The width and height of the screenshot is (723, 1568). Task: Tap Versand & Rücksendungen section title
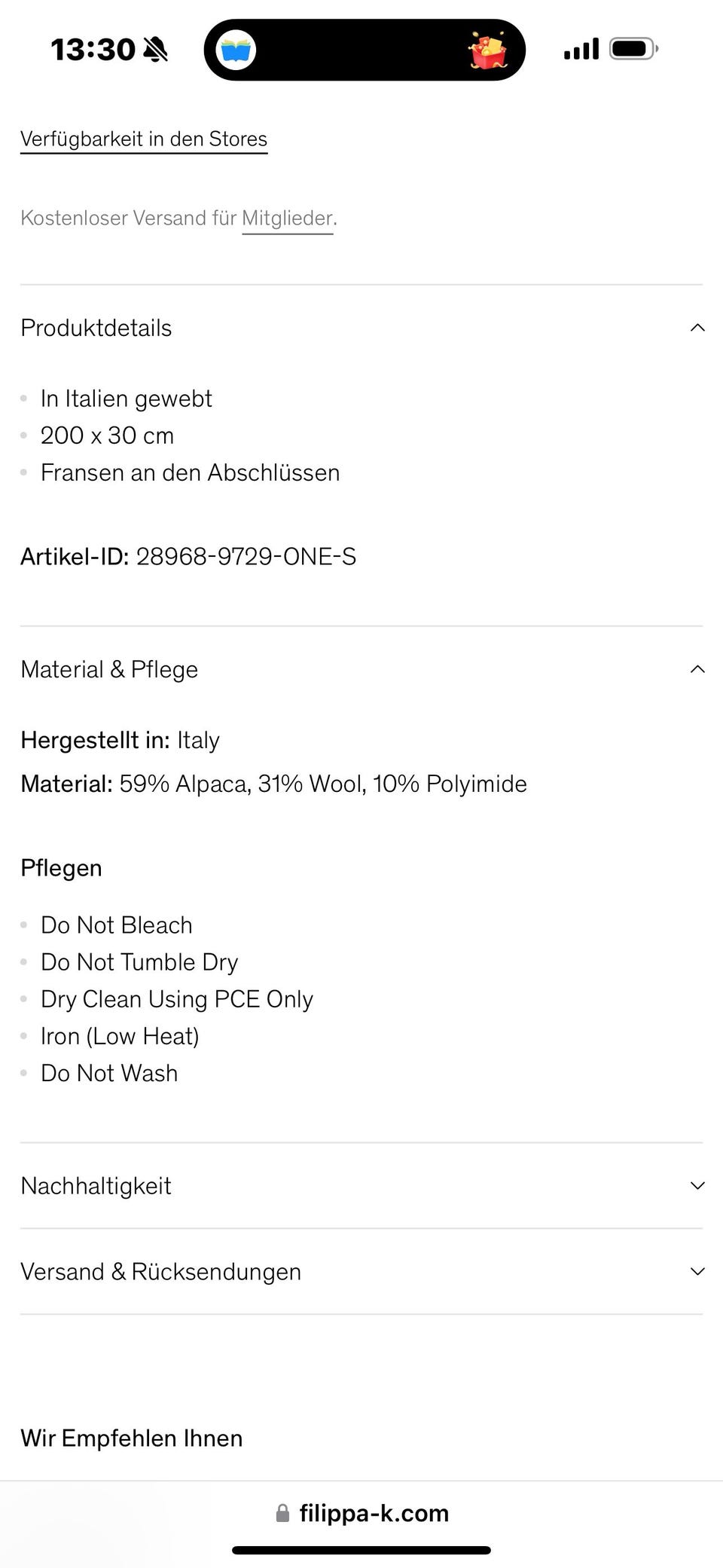pos(160,1272)
